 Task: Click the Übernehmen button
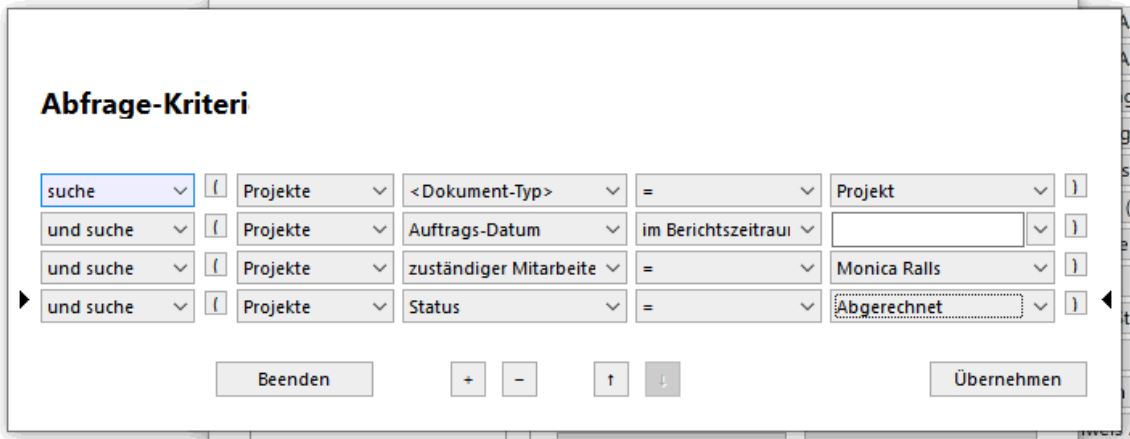click(1005, 380)
